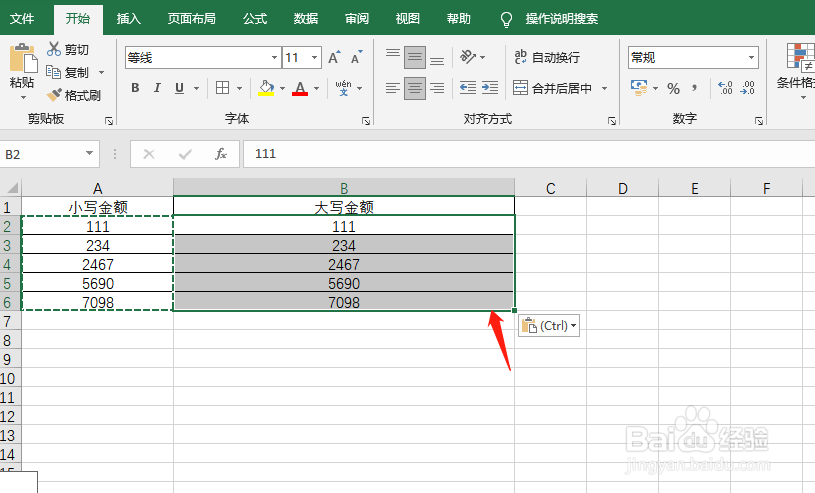Toggle Wrap Text (自动换行)
The height and width of the screenshot is (493, 815).
coord(547,57)
